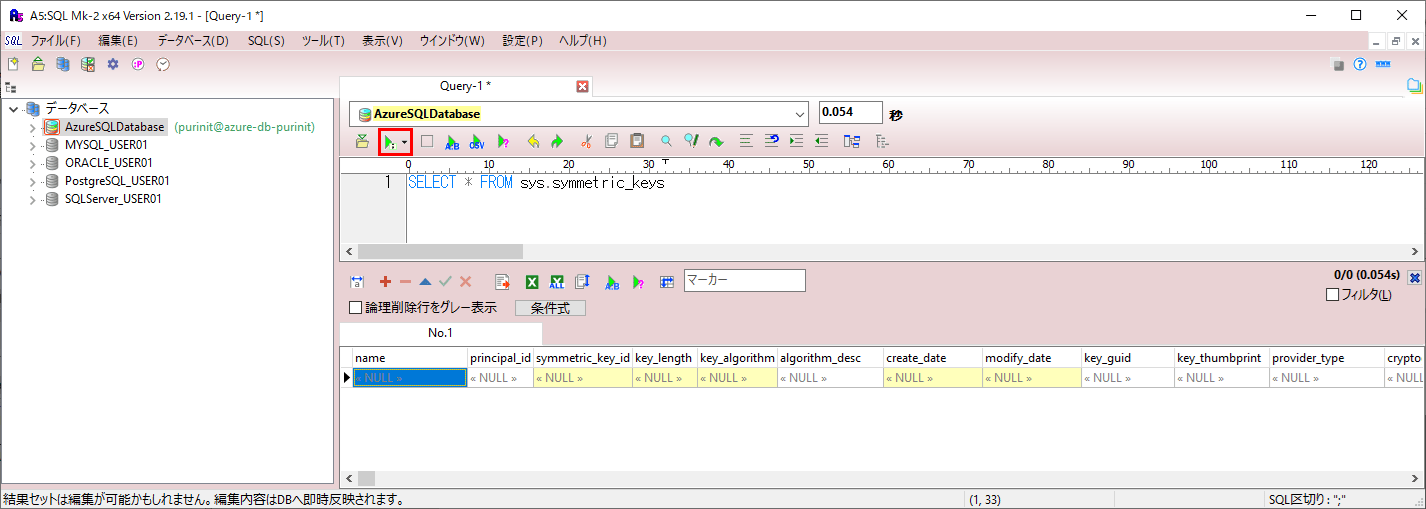Open search and replace icon

pos(690,141)
